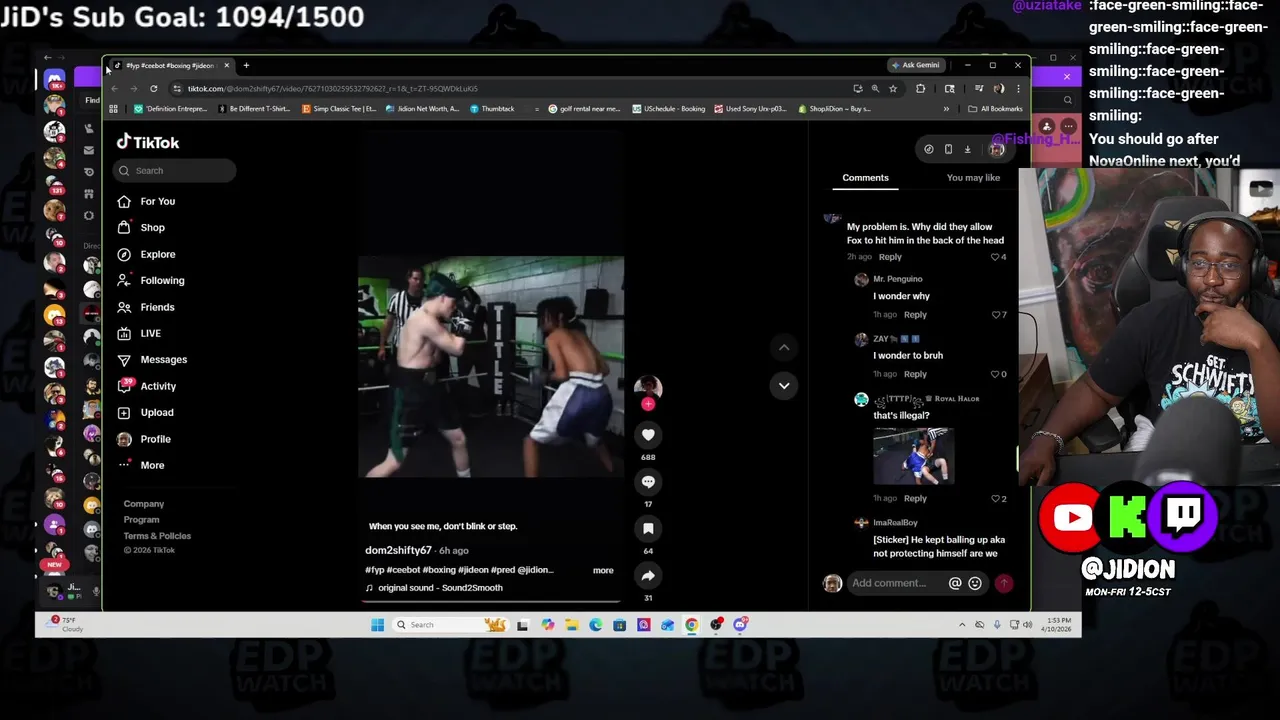
Task: Switch to the Comments tab
Action: tap(865, 178)
